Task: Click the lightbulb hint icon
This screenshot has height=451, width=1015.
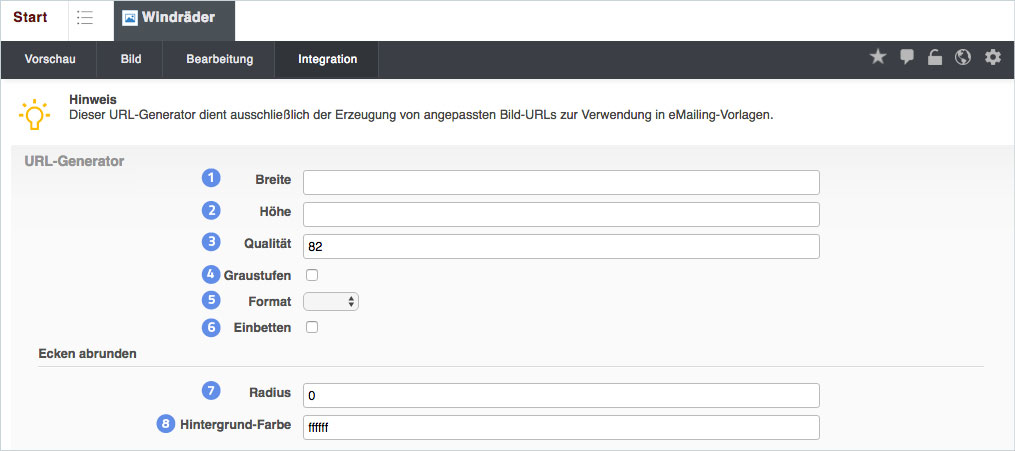Action: point(34,113)
